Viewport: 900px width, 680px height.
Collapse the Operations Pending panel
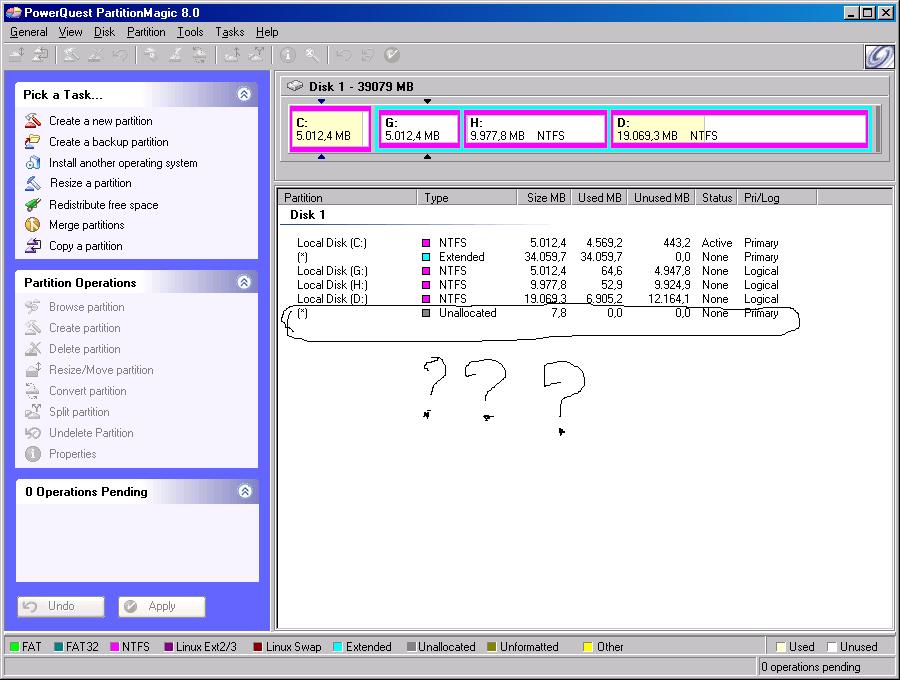[x=245, y=491]
